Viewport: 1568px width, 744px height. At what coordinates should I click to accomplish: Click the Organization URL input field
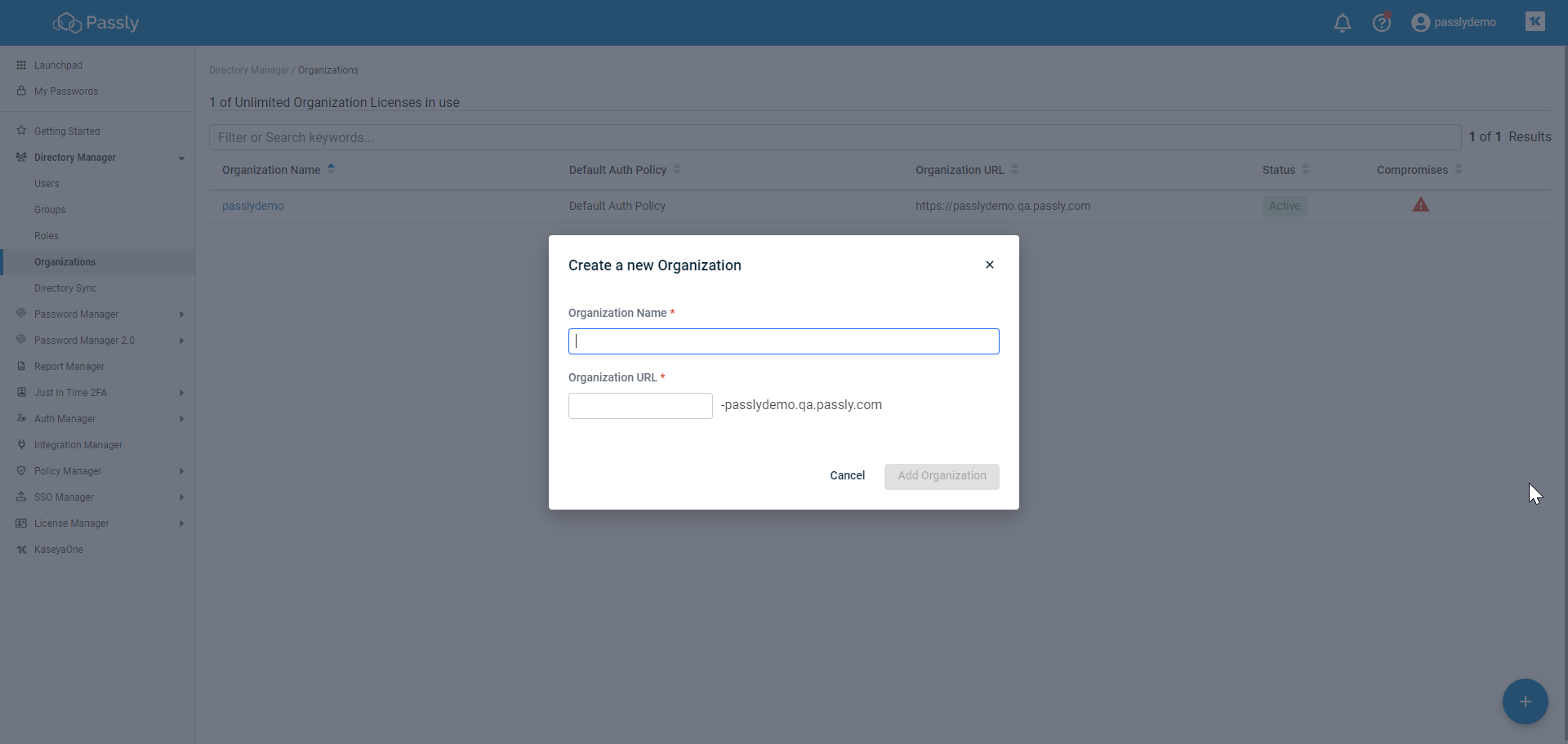click(640, 406)
